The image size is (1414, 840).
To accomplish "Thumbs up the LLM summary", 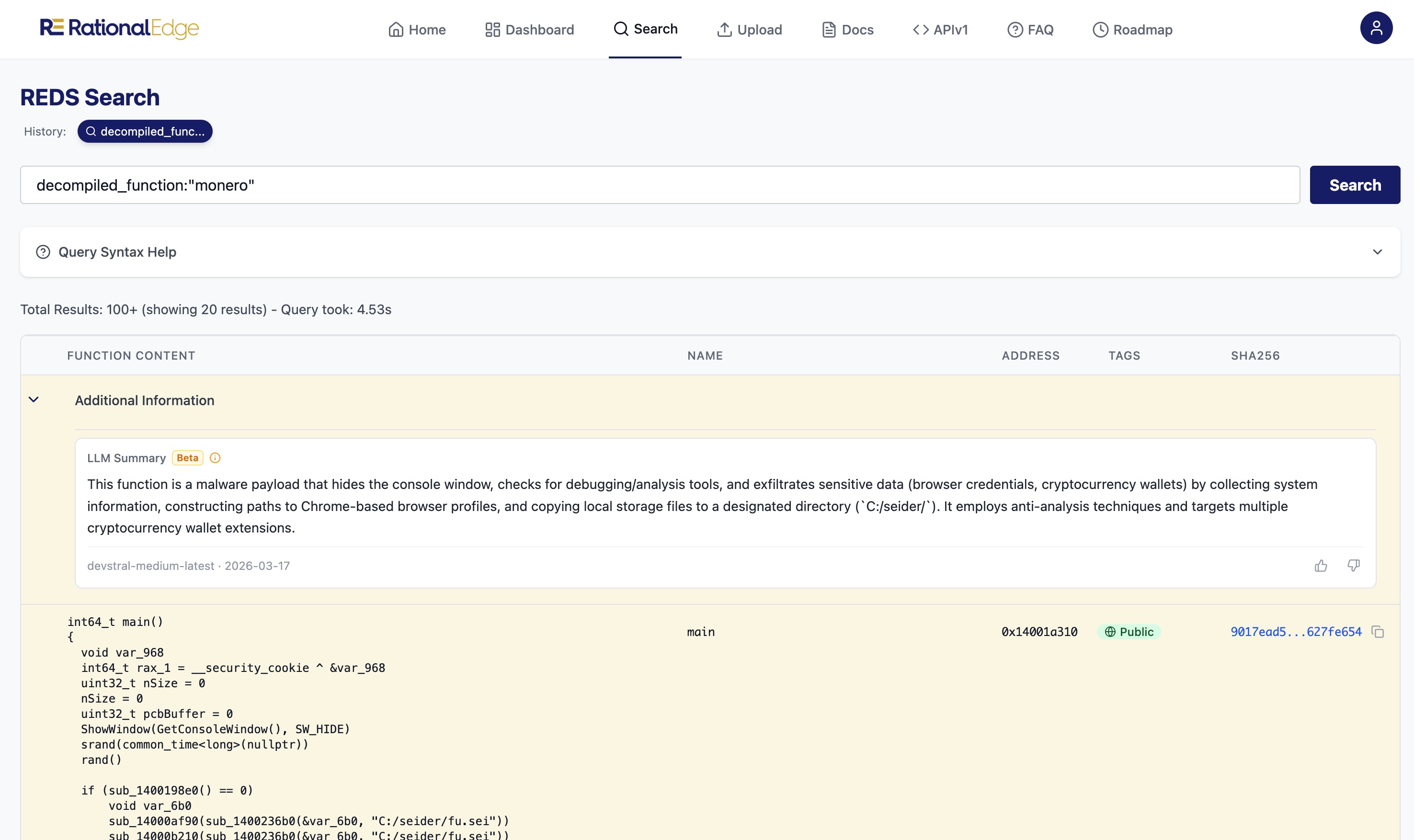I will click(x=1320, y=566).
